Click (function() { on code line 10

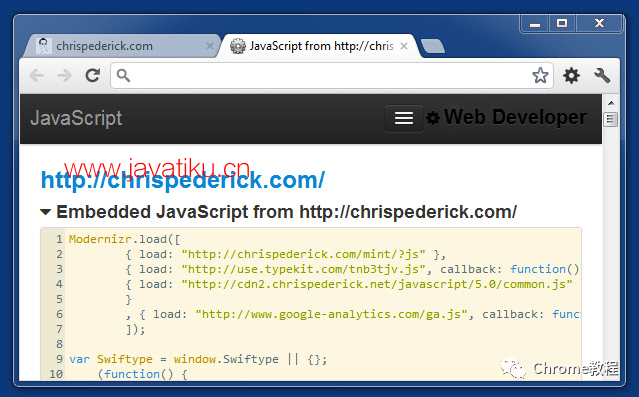point(142,374)
